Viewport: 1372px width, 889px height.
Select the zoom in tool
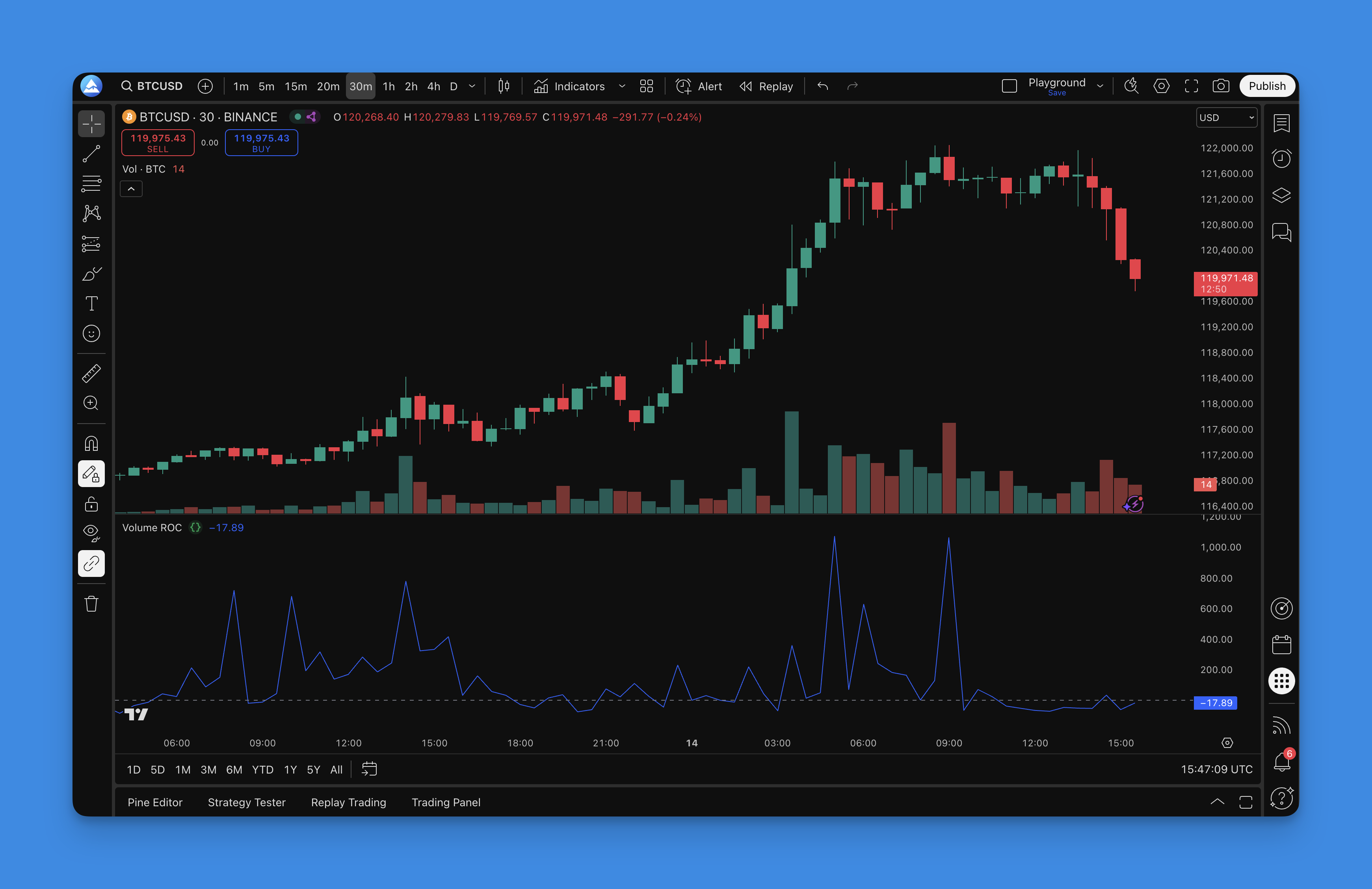click(x=91, y=403)
